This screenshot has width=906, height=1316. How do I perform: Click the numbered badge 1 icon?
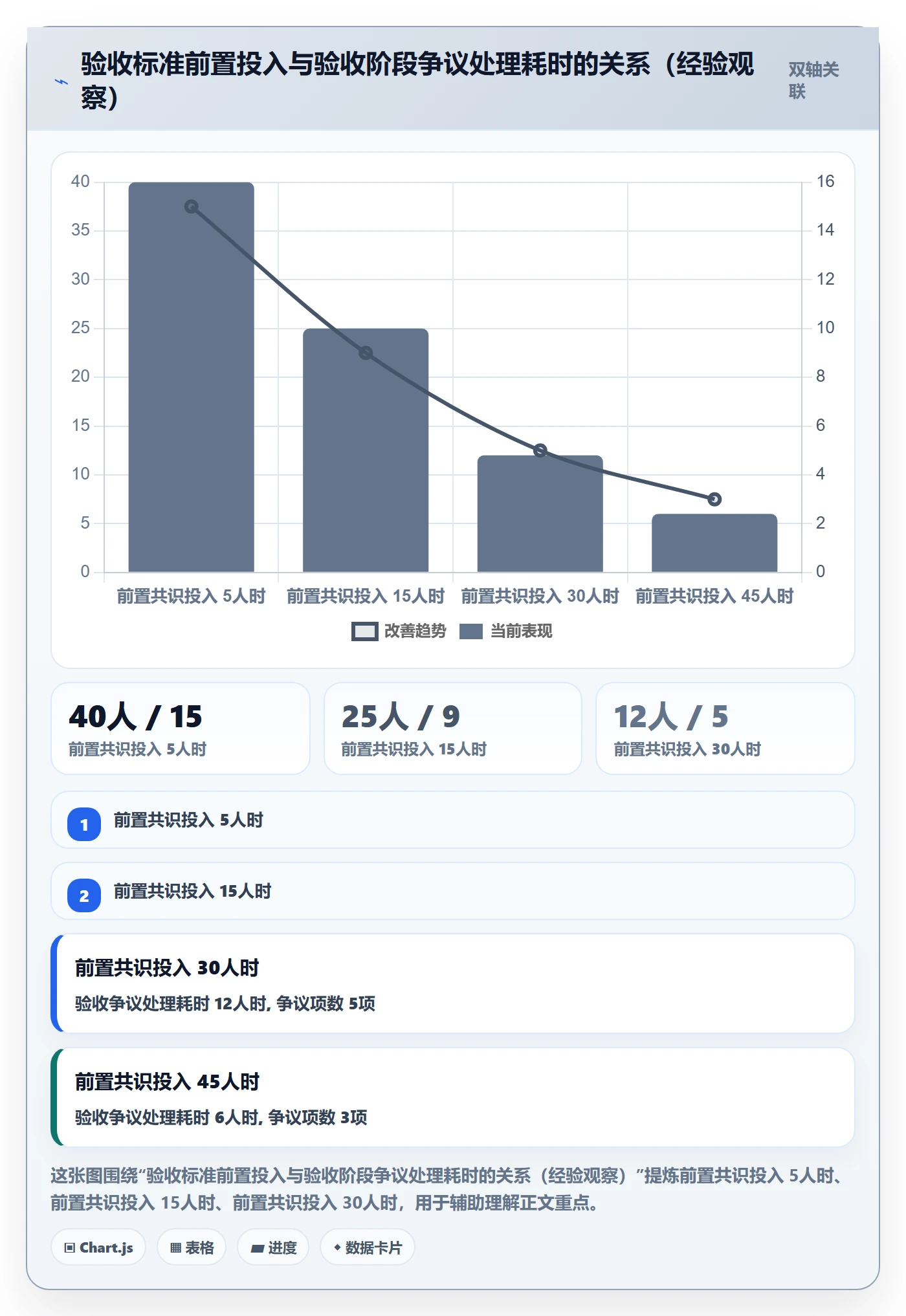tap(84, 824)
